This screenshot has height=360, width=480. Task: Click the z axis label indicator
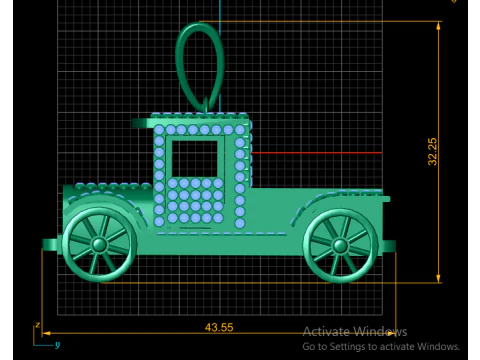(38, 324)
